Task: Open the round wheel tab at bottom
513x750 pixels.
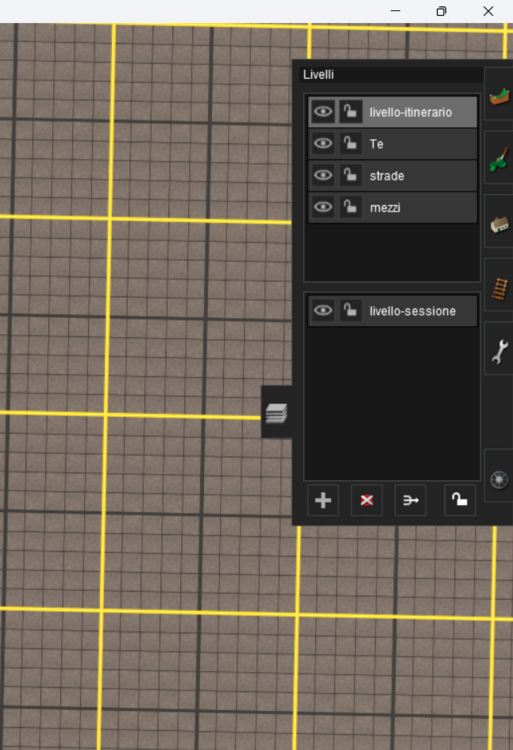Action: coord(499,476)
